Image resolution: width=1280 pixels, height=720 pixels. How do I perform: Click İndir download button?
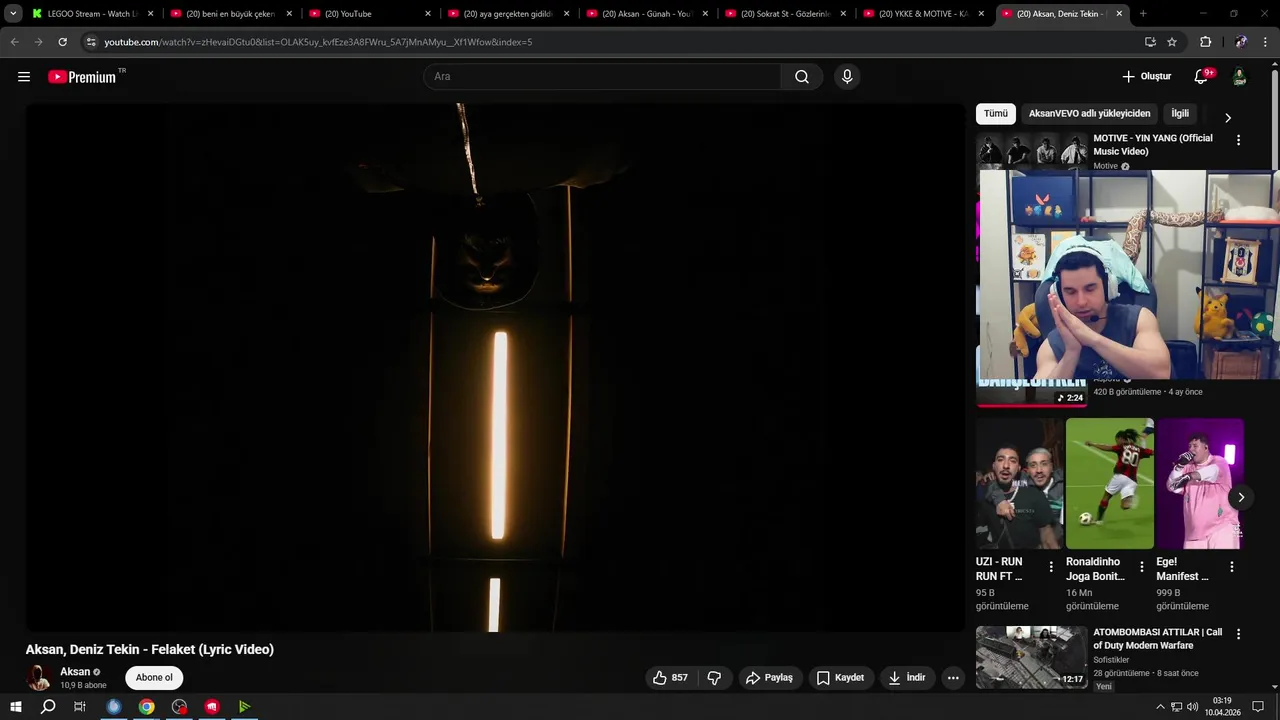[x=907, y=678]
